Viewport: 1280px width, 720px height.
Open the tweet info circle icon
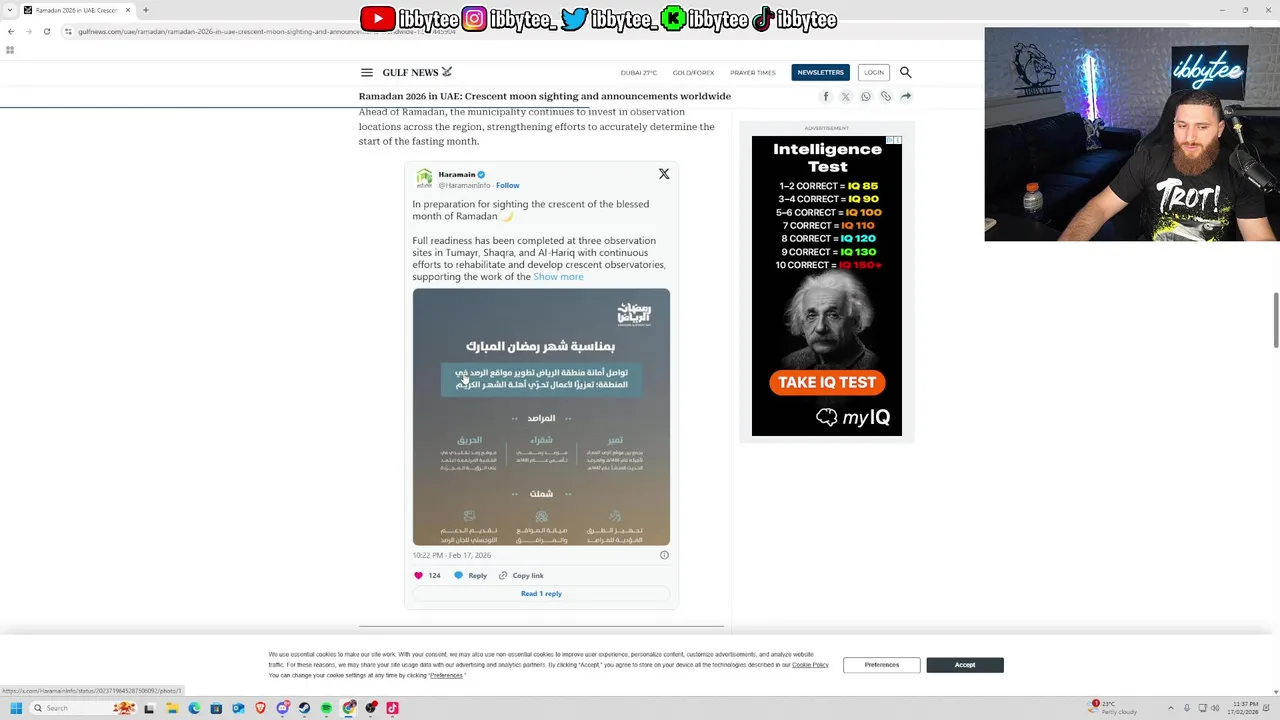664,555
